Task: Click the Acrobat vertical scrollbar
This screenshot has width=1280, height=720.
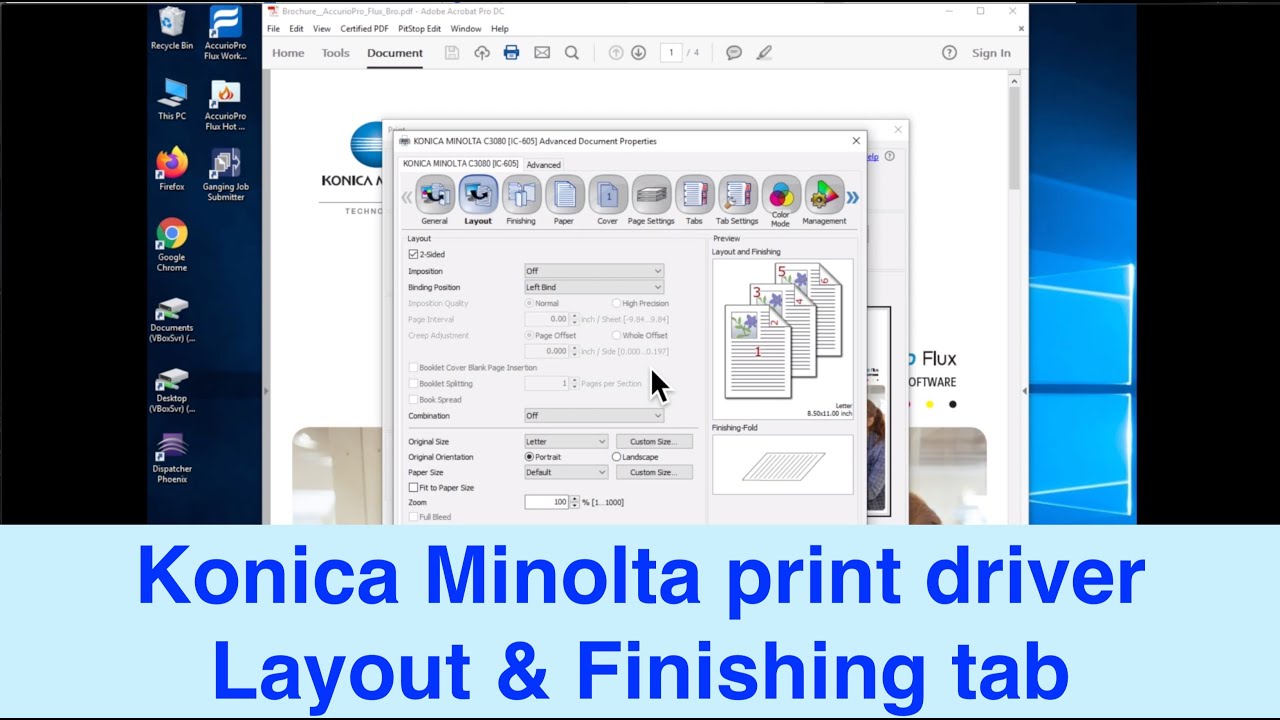Action: 1014,140
